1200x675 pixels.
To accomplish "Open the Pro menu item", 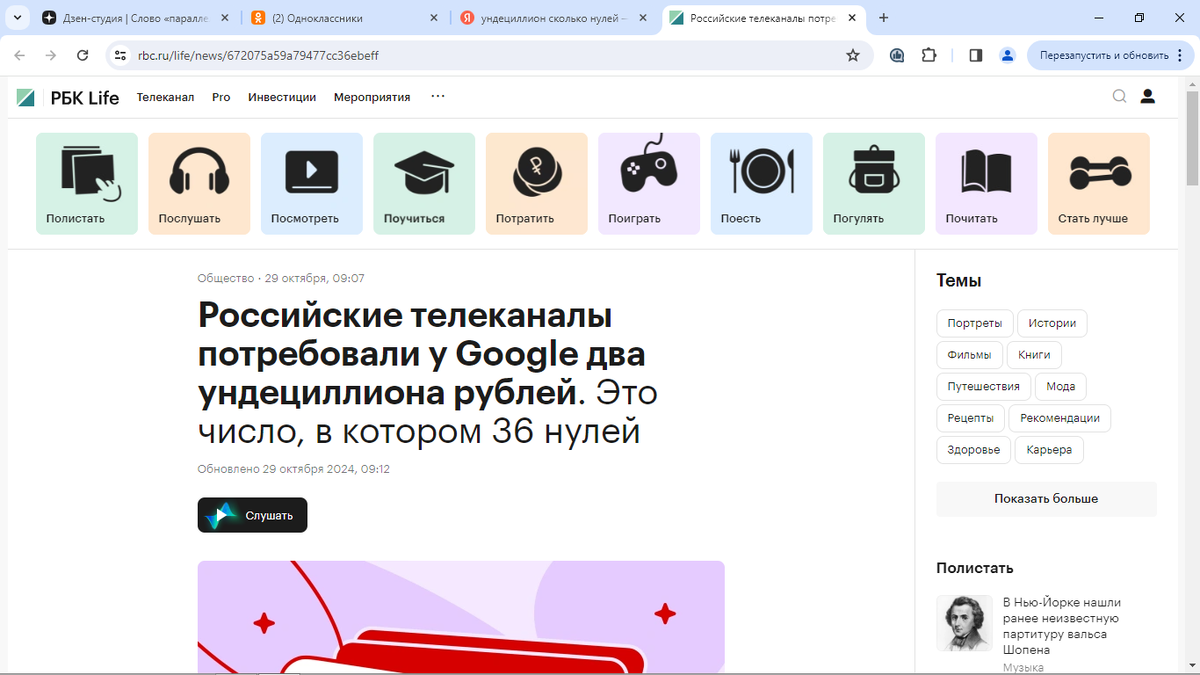I will click(221, 97).
